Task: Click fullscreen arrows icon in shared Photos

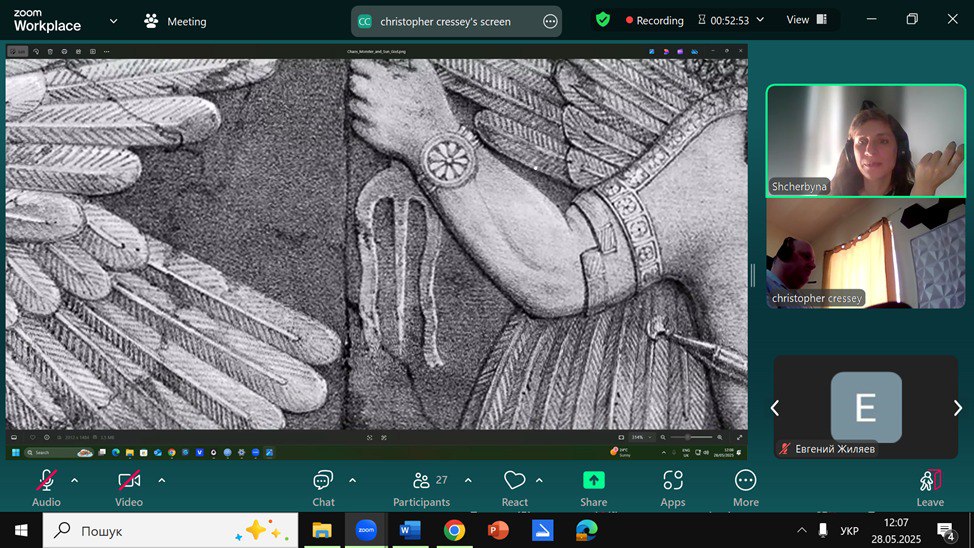Action: [x=739, y=437]
